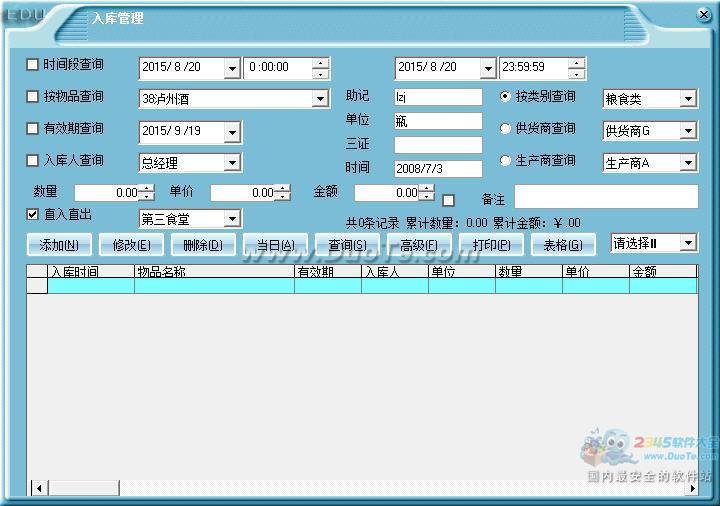This screenshot has width=720, height=506.
Task: Click the horizontal scrollbar right arrow
Action: (692, 488)
